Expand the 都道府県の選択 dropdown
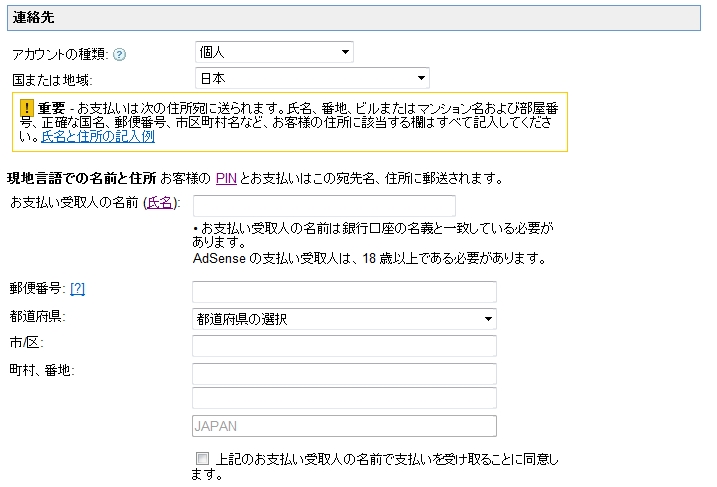This screenshot has width=717, height=487. pos(344,319)
